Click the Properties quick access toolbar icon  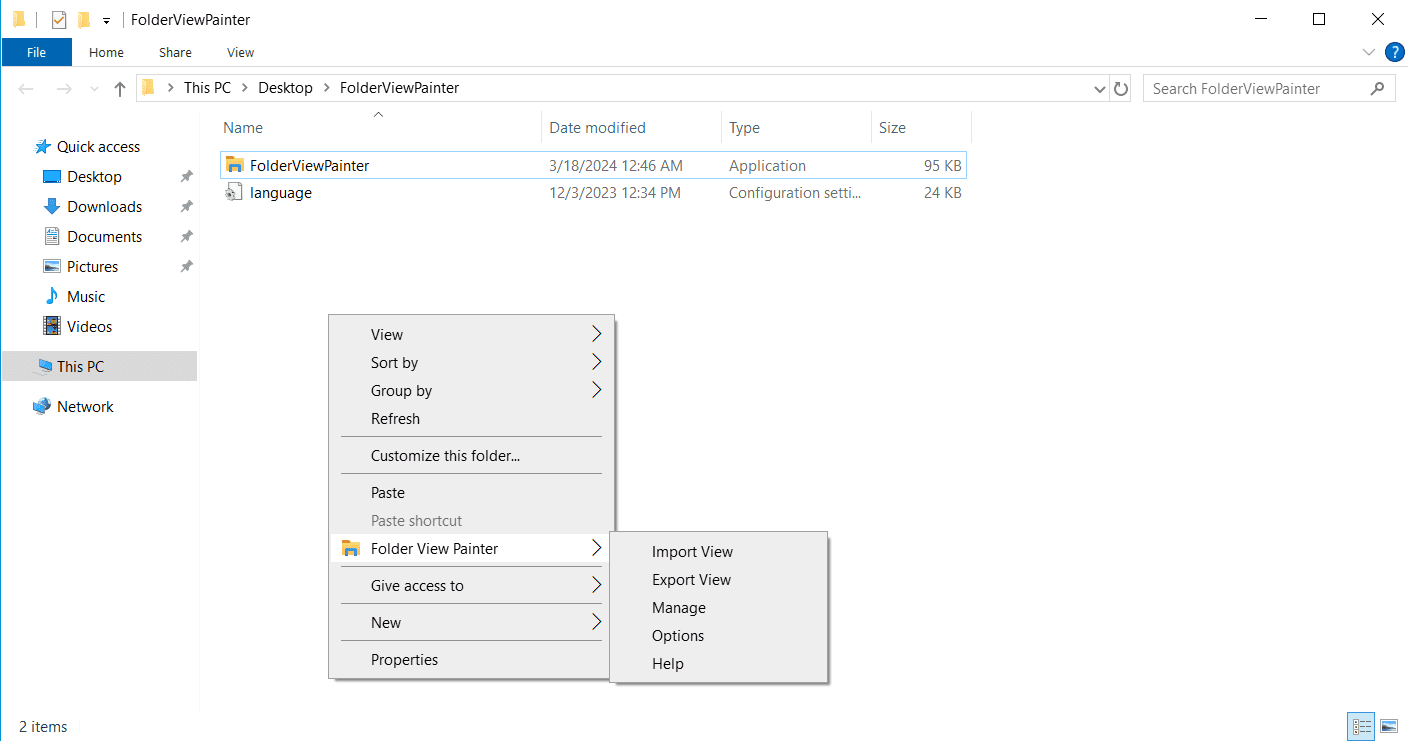[x=59, y=20]
